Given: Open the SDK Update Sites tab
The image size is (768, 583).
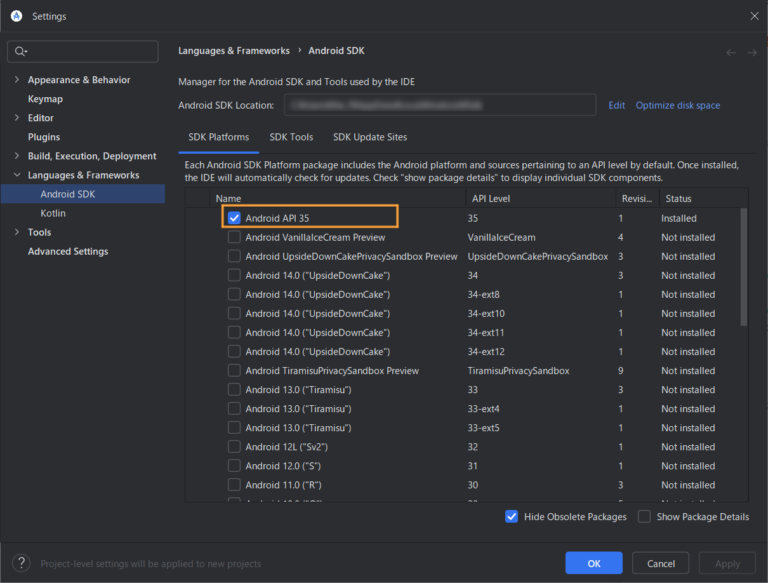Looking at the screenshot, I should 370,137.
